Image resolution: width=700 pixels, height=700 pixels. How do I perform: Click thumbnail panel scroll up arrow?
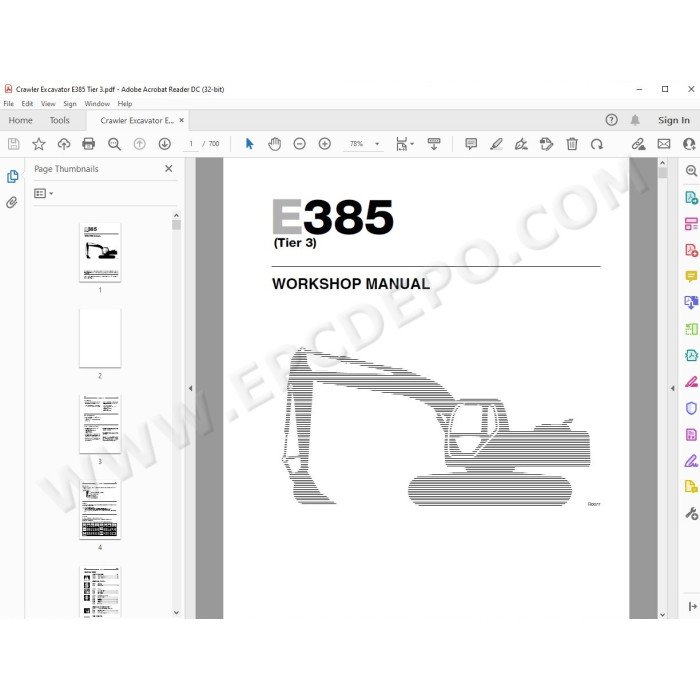[176, 215]
